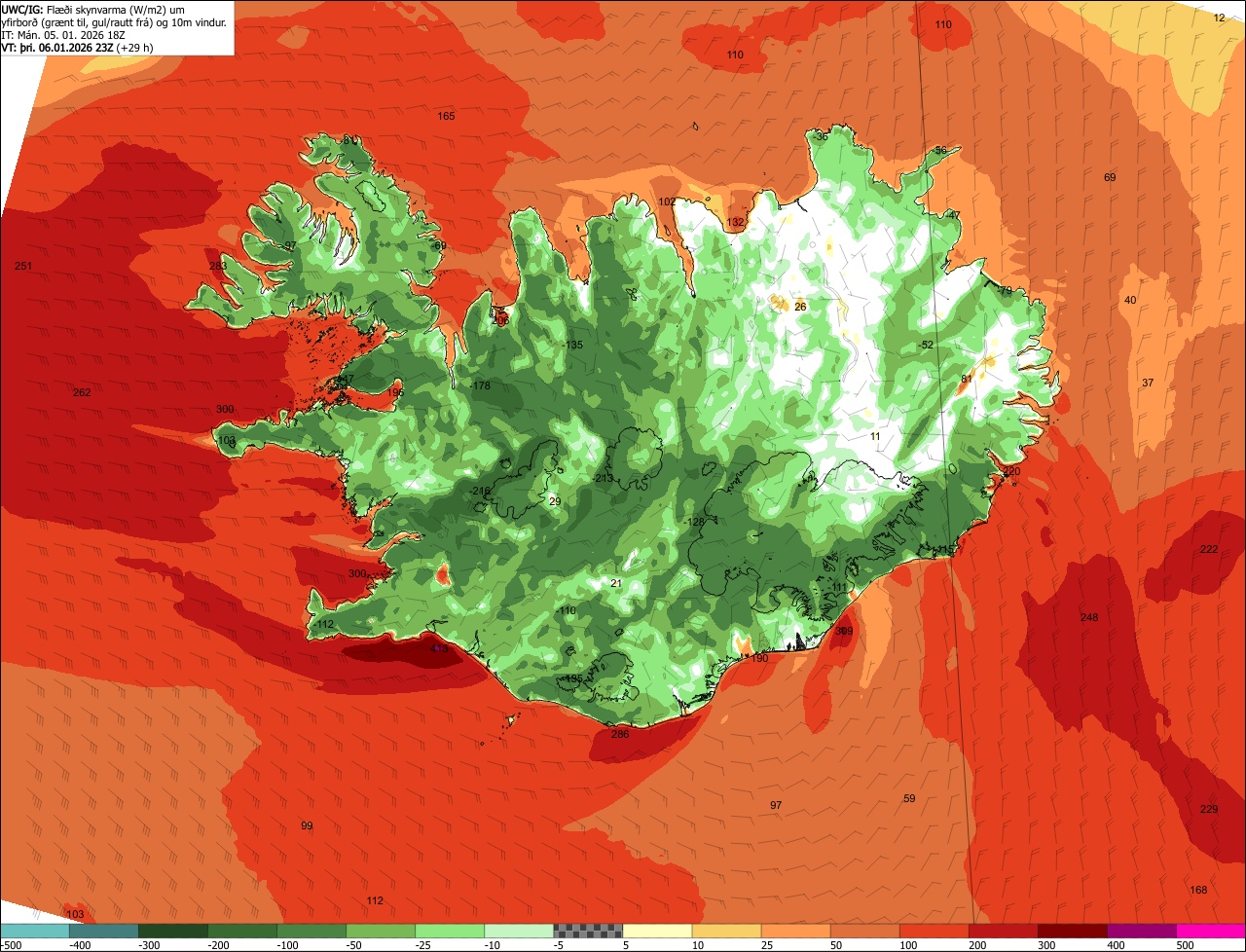This screenshot has height=952, width=1246.
Task: Pick the dark green swatch between -300 and -200
Action: click(x=173, y=931)
